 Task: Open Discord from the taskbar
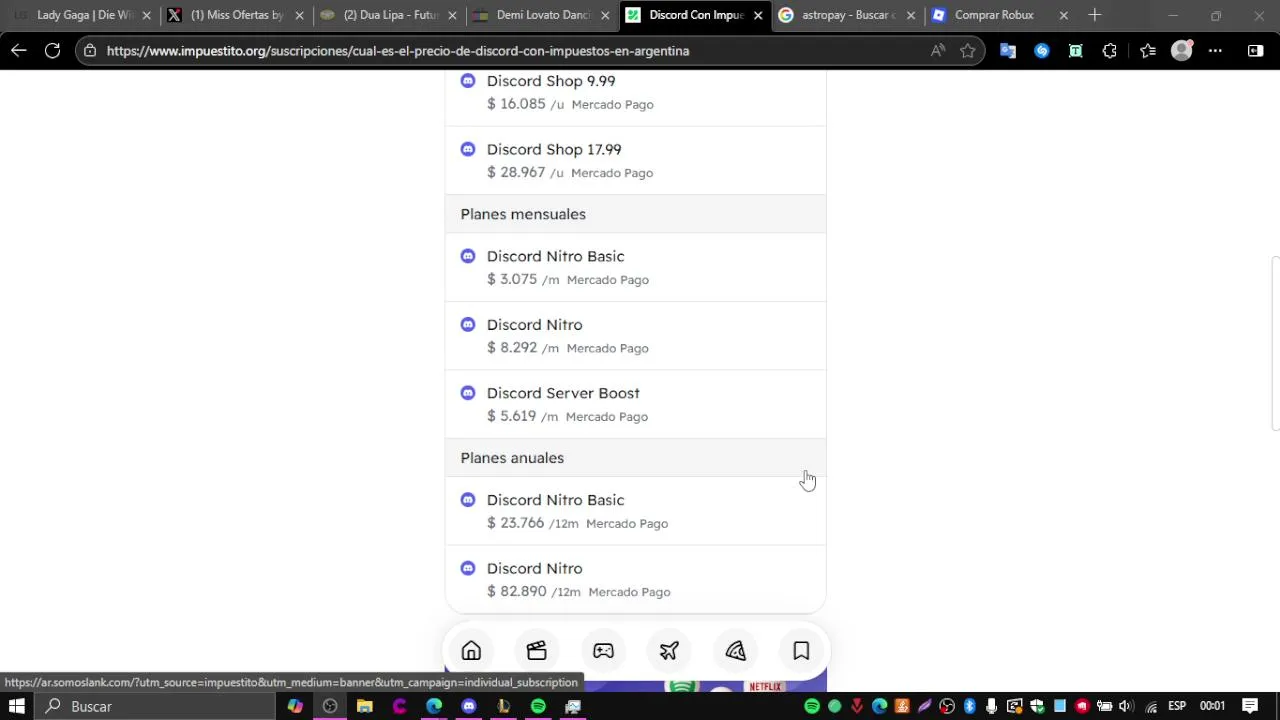tap(469, 706)
